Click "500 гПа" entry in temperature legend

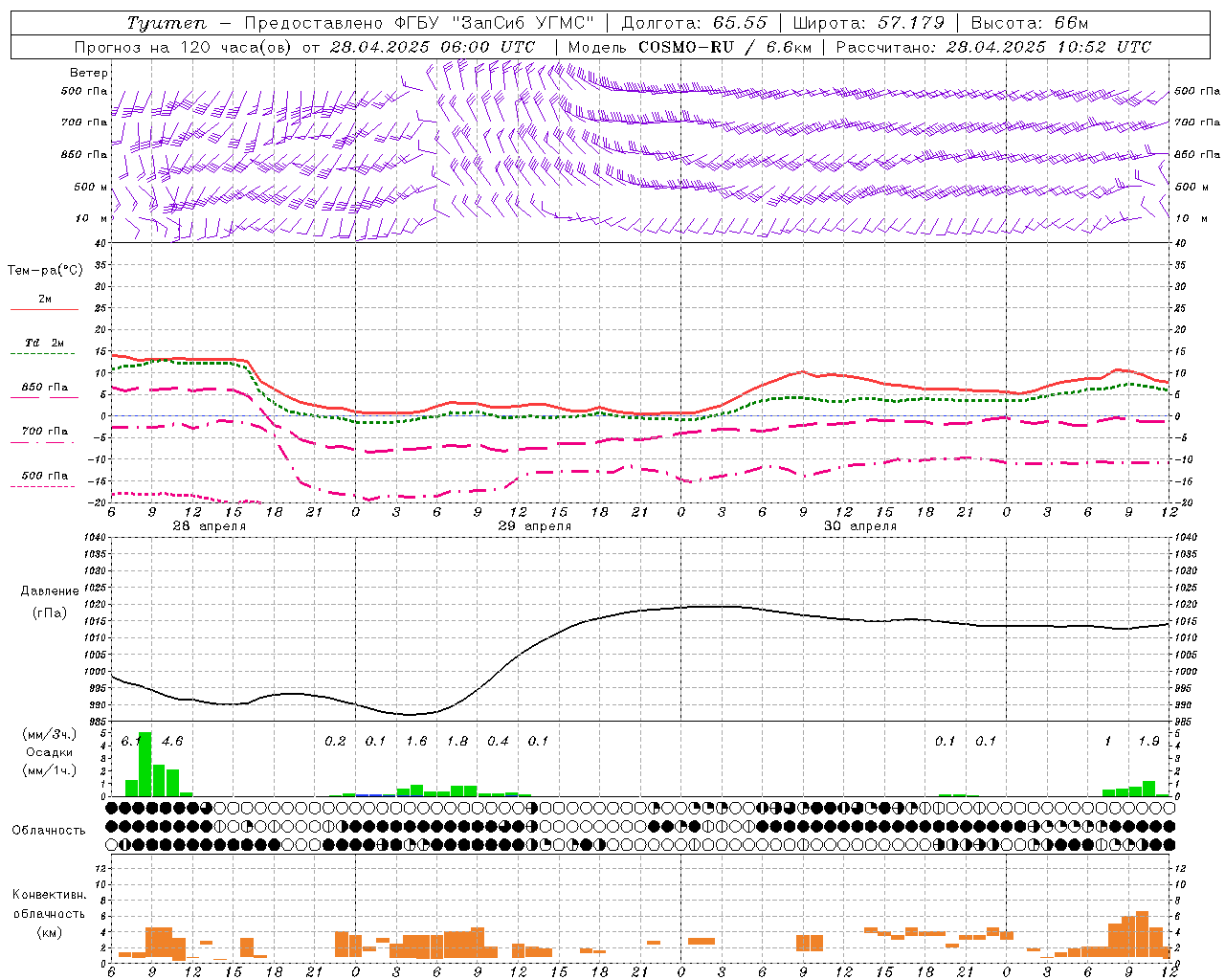[45, 476]
